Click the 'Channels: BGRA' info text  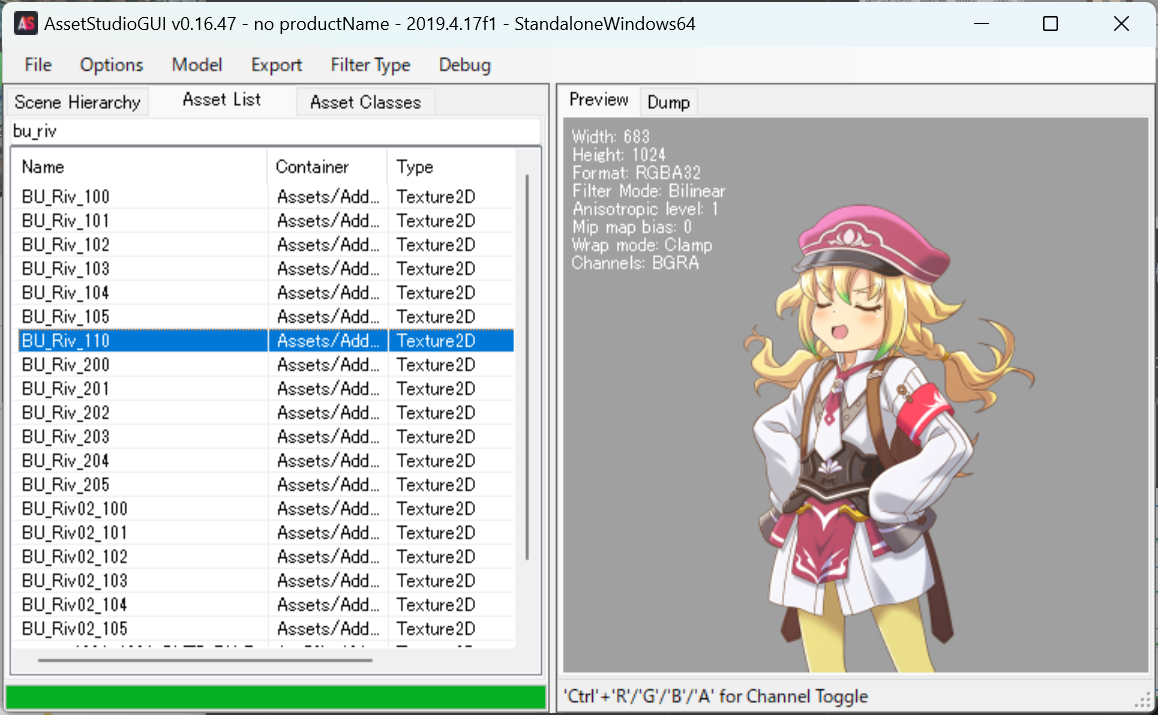[x=635, y=263]
